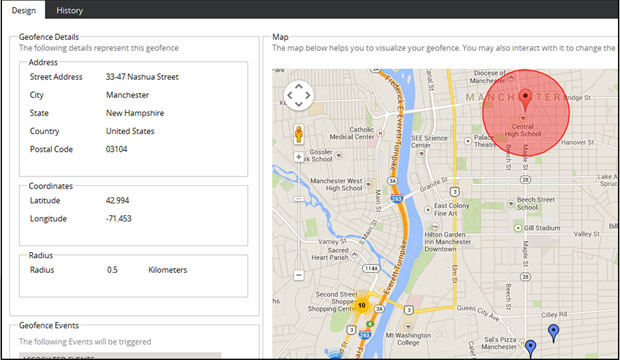Open the yellow cluster marker labeled 10
Viewport: 620px width, 360px height.
click(361, 305)
